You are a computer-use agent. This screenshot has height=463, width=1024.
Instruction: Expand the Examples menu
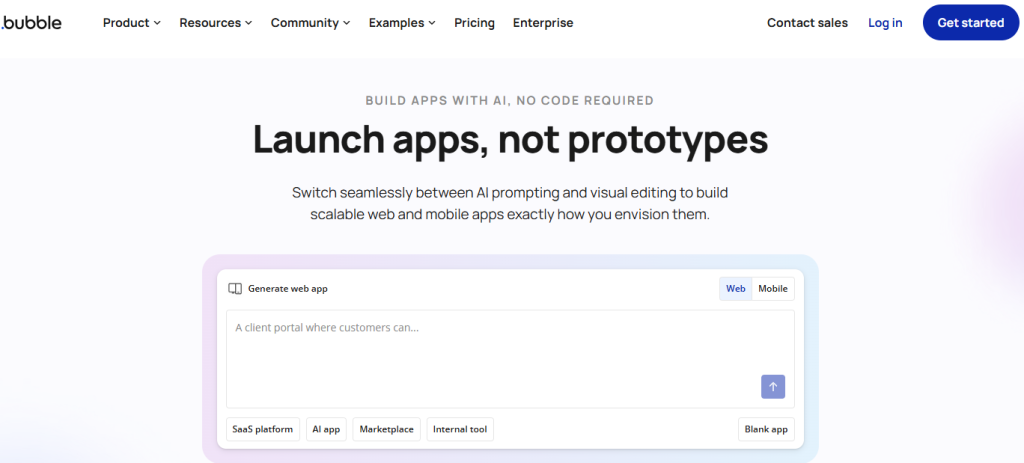point(402,23)
